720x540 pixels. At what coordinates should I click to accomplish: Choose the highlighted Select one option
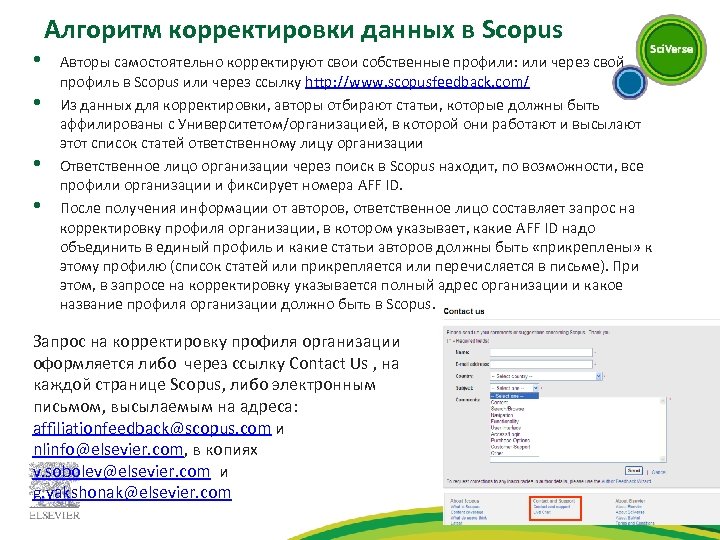tap(514, 396)
